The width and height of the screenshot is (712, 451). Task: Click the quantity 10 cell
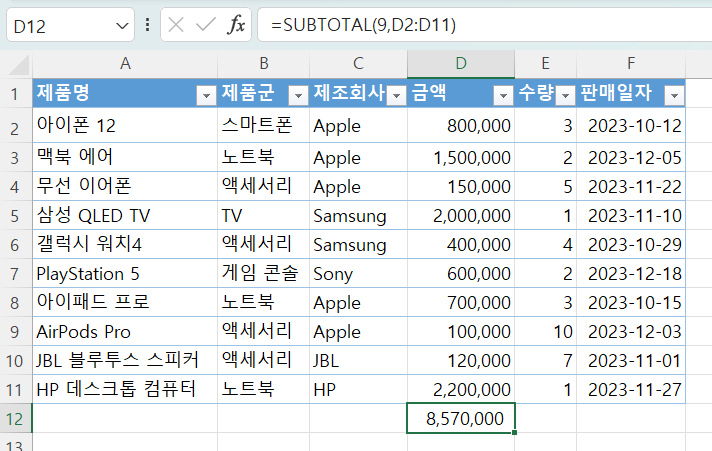pyautogui.click(x=545, y=332)
